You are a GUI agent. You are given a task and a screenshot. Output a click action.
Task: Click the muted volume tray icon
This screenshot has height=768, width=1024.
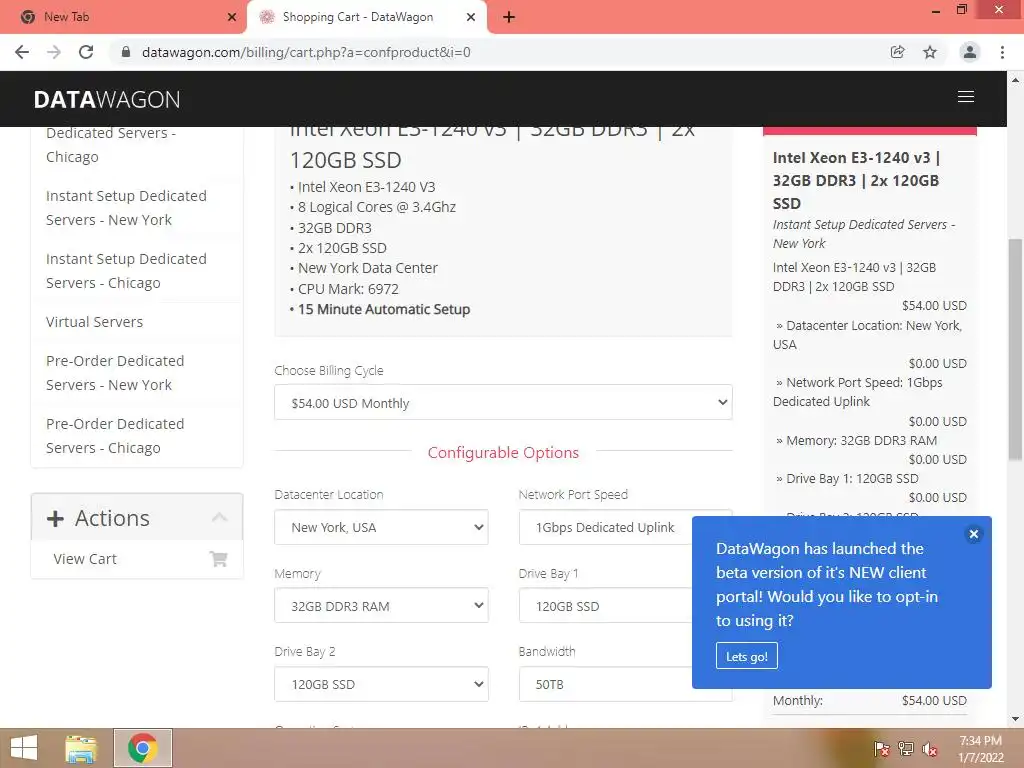pos(930,749)
